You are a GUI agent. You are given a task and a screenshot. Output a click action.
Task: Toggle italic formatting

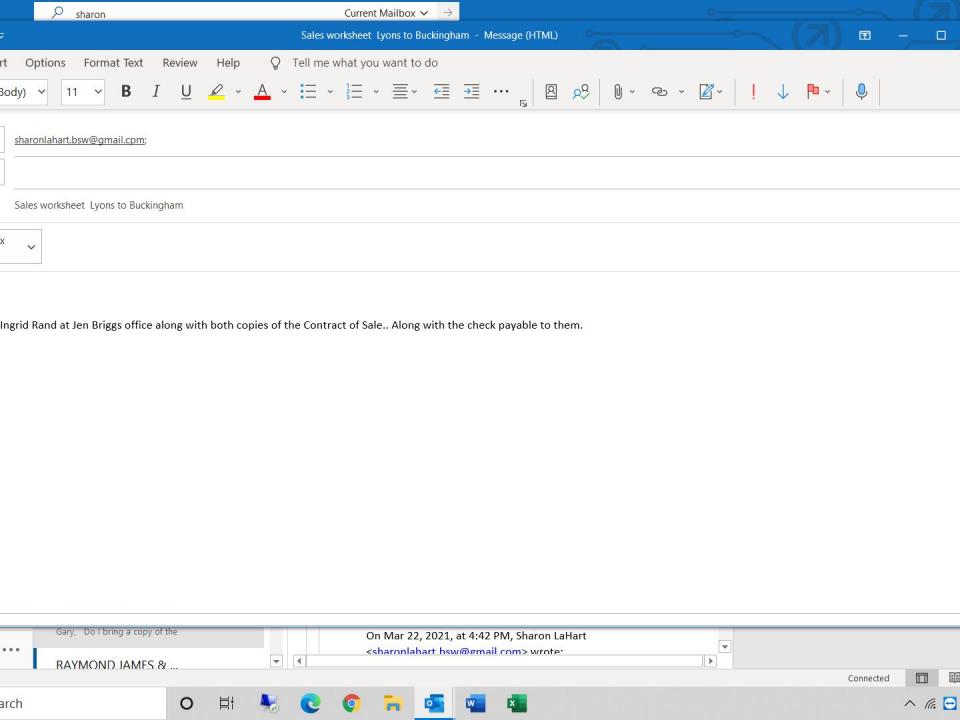pos(155,92)
